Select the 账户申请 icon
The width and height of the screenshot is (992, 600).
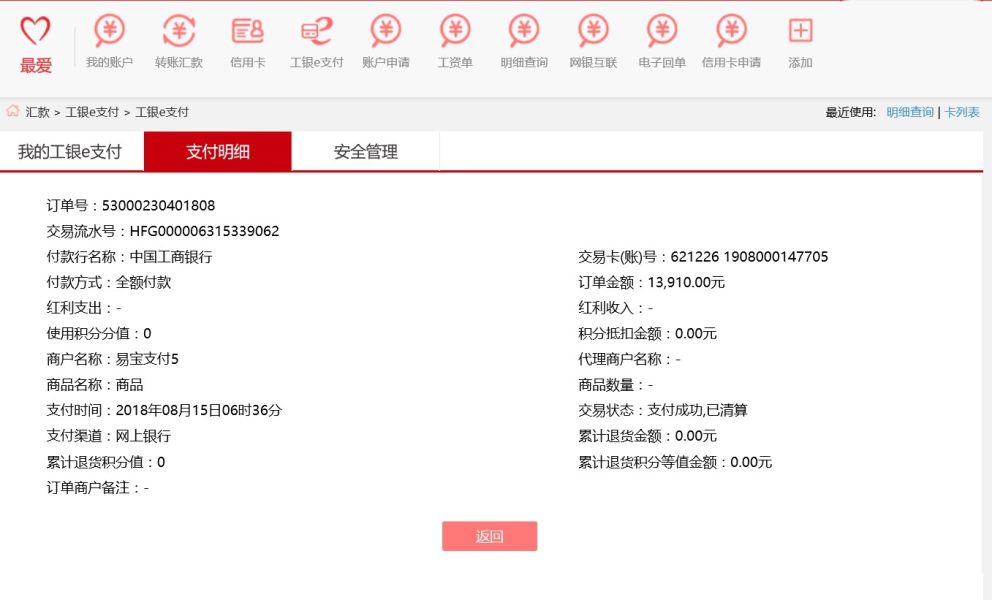tap(385, 32)
